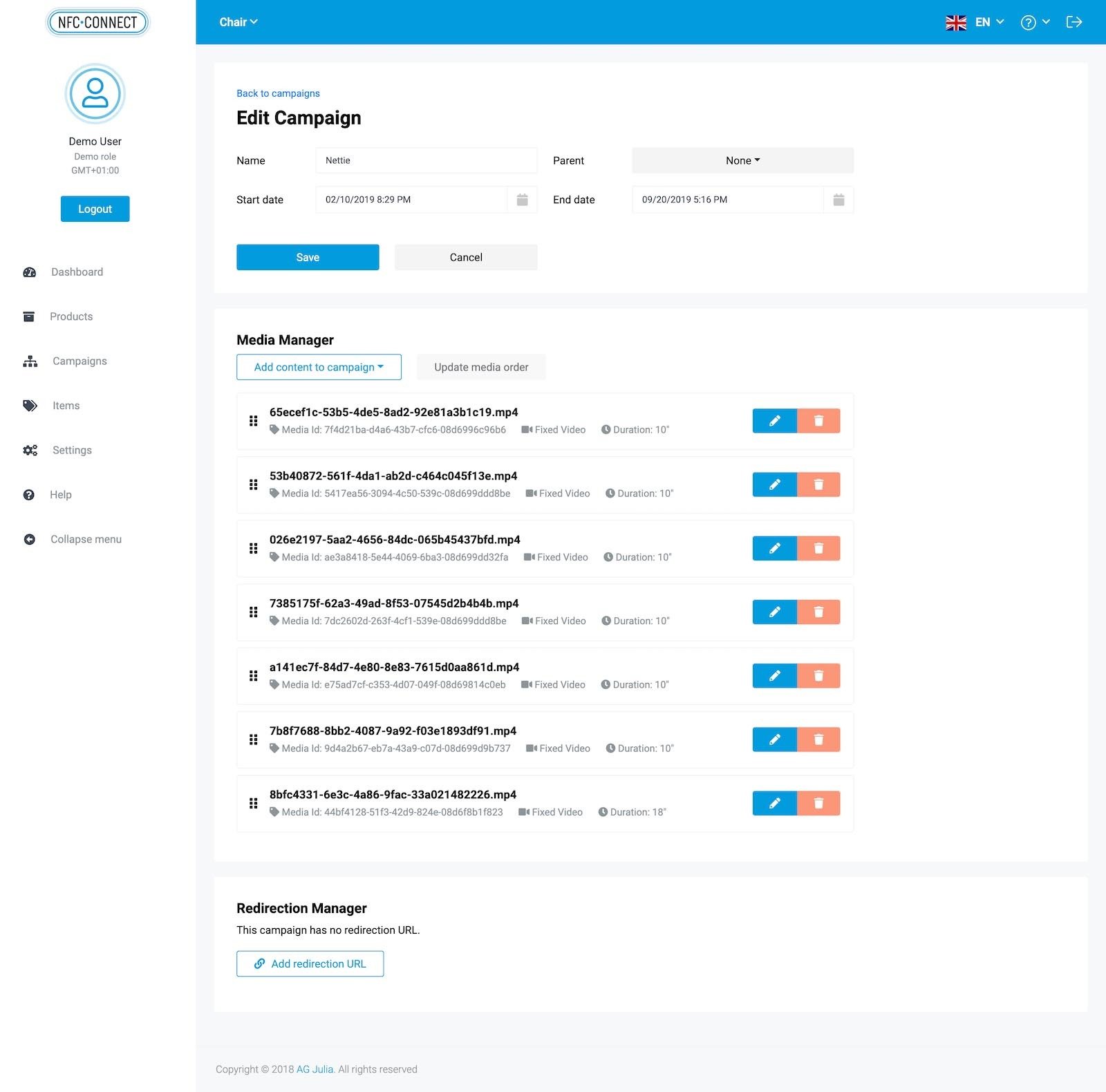Delete the 65ecef1c-53b5 video
This screenshot has height=1092, width=1106.
pyautogui.click(x=818, y=421)
